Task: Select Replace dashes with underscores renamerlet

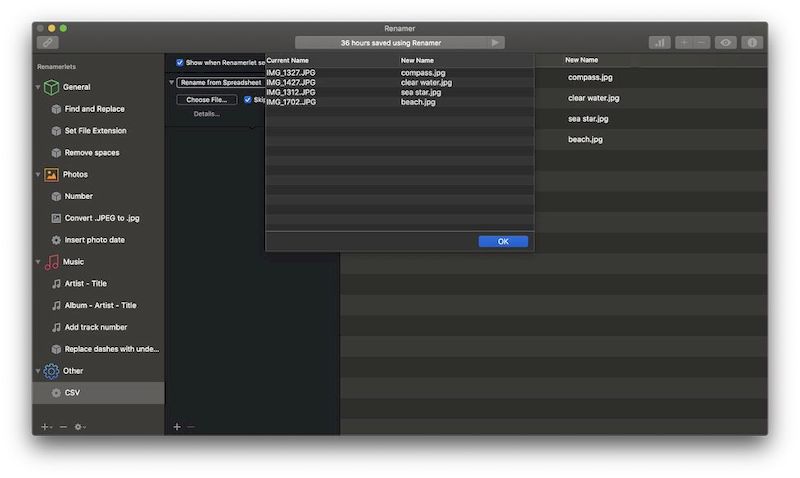Action: point(112,349)
